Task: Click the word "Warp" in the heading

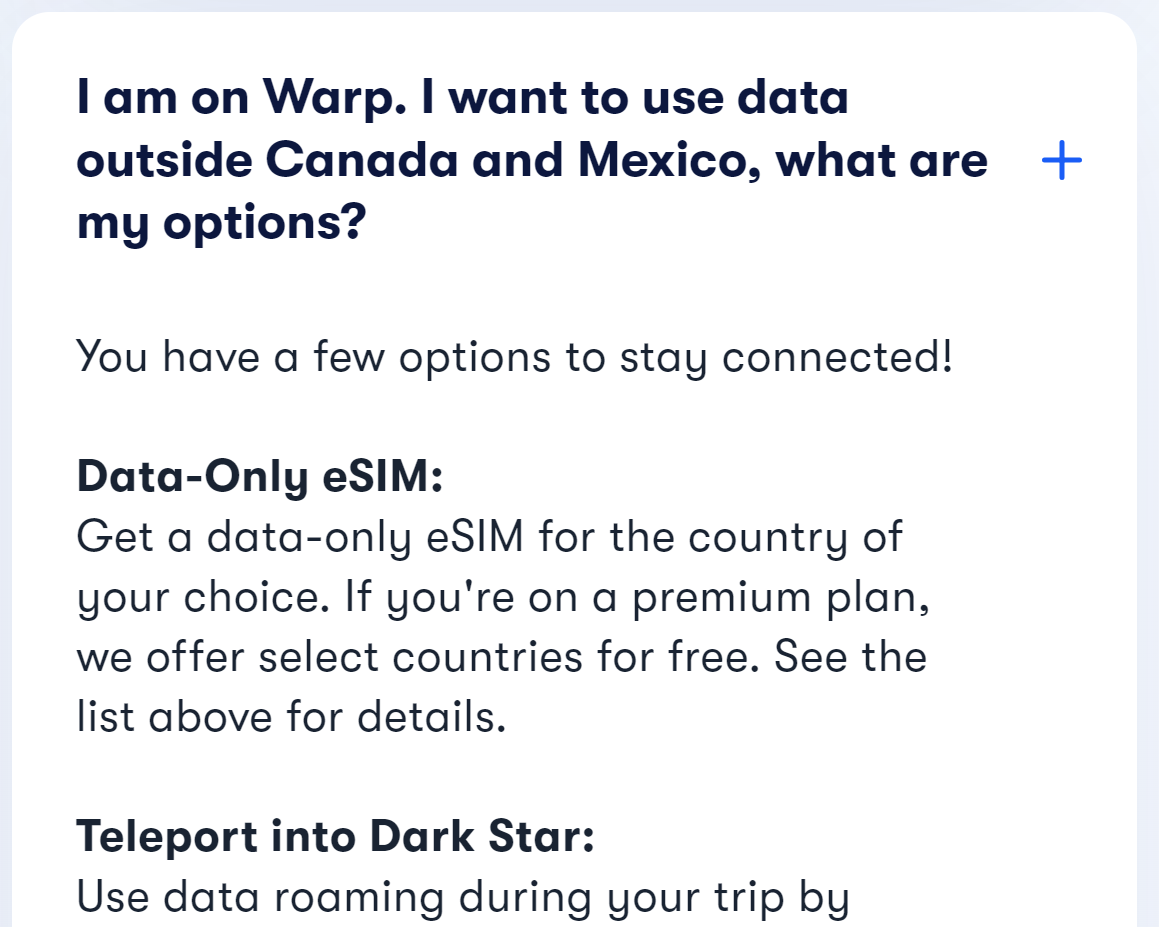Action: pyautogui.click(x=335, y=100)
